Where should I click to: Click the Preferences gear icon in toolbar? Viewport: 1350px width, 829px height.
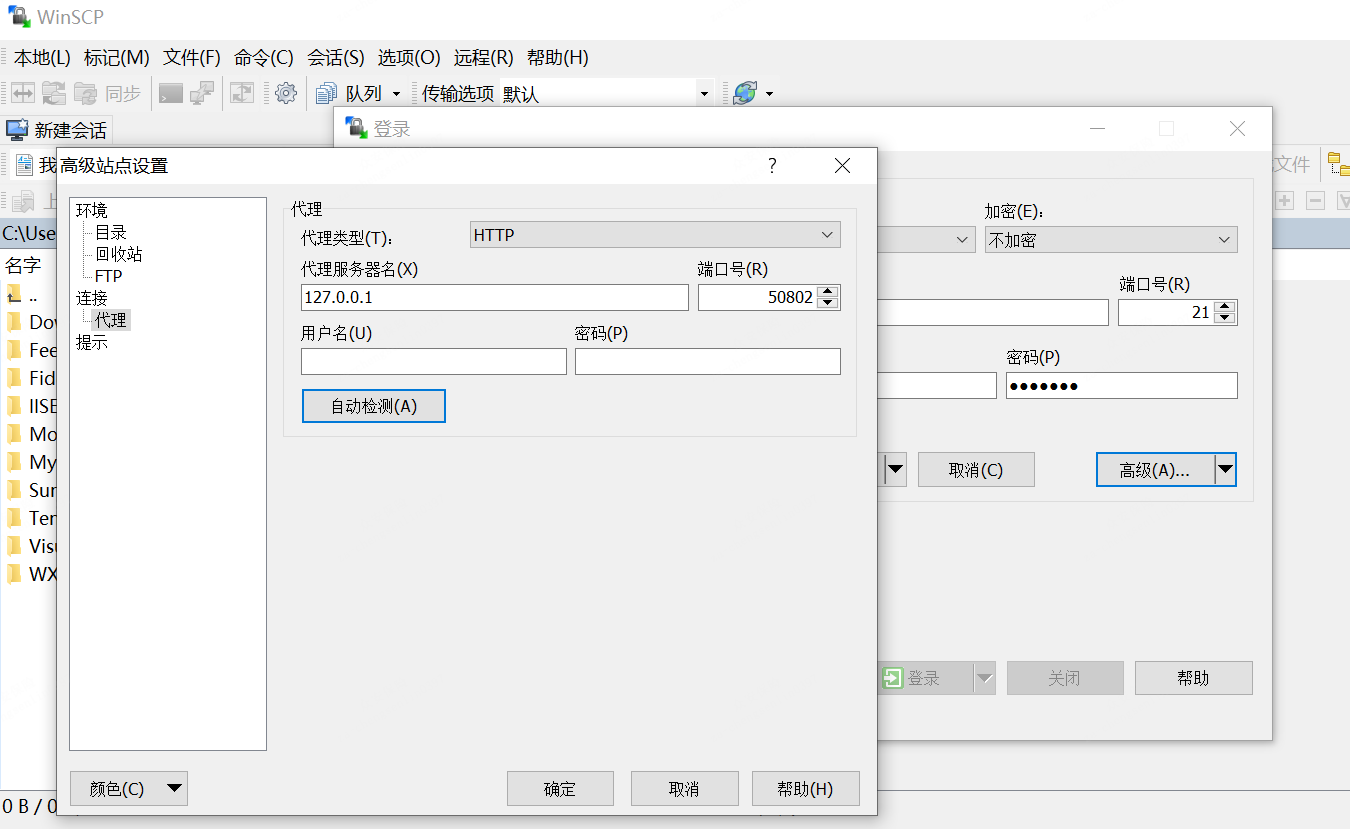[x=286, y=93]
